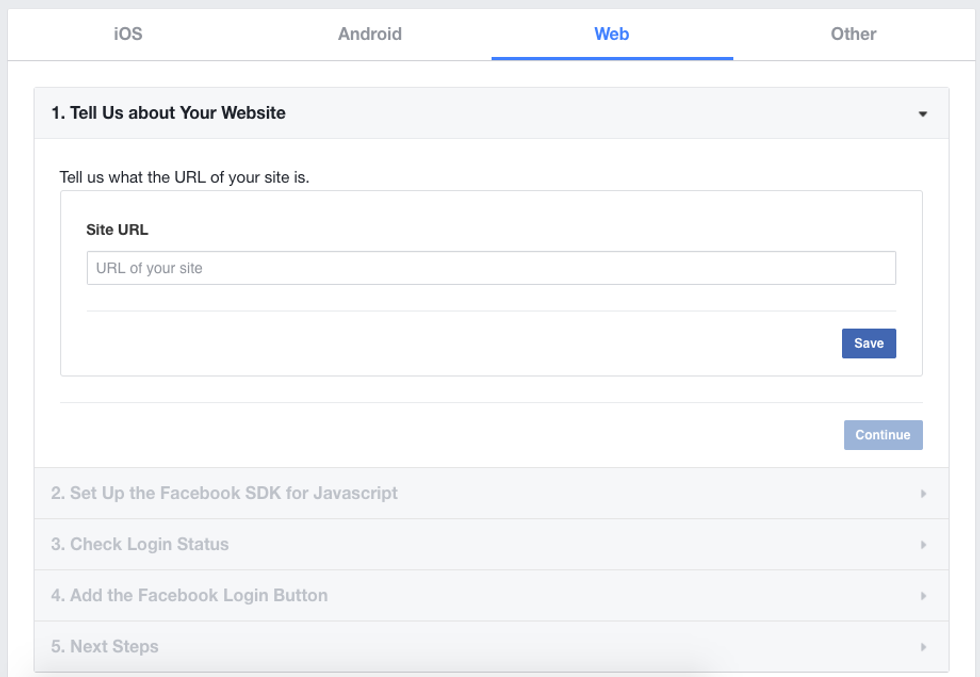
Task: View the Other platform tab
Action: tap(853, 33)
